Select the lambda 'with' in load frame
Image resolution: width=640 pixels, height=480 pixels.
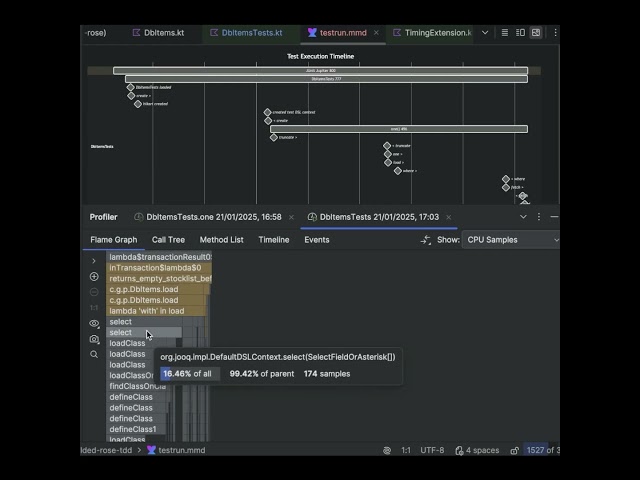pos(156,311)
